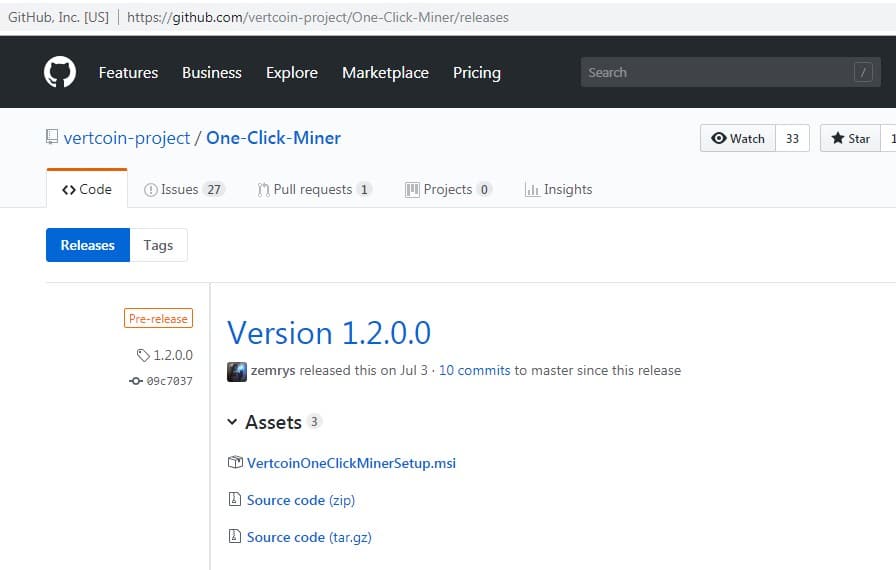The width and height of the screenshot is (896, 570).
Task: Click the tag icon beside 1.2.0.0
Action: click(143, 355)
